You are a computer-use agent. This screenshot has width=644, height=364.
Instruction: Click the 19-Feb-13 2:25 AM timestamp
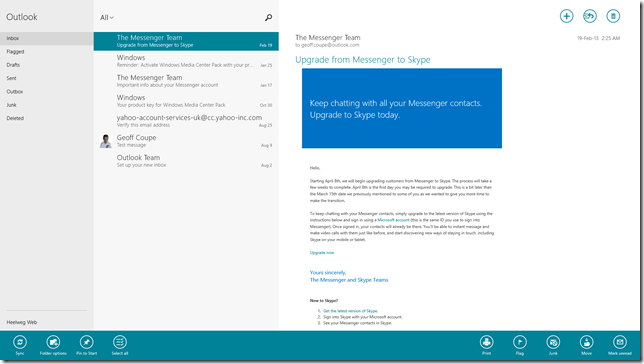click(598, 38)
